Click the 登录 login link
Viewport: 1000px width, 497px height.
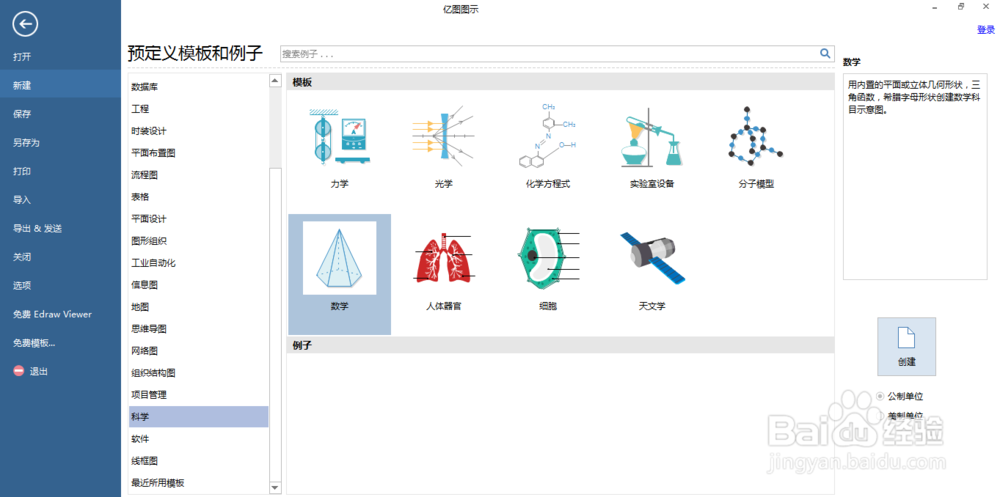pos(985,29)
